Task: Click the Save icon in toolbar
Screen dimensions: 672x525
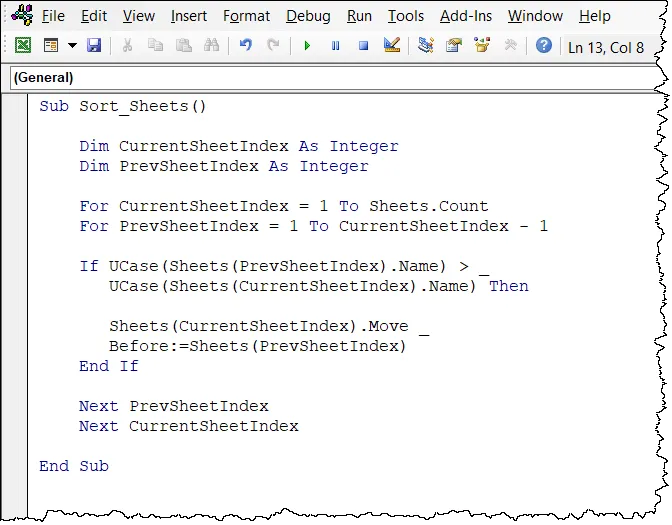Action: point(94,46)
